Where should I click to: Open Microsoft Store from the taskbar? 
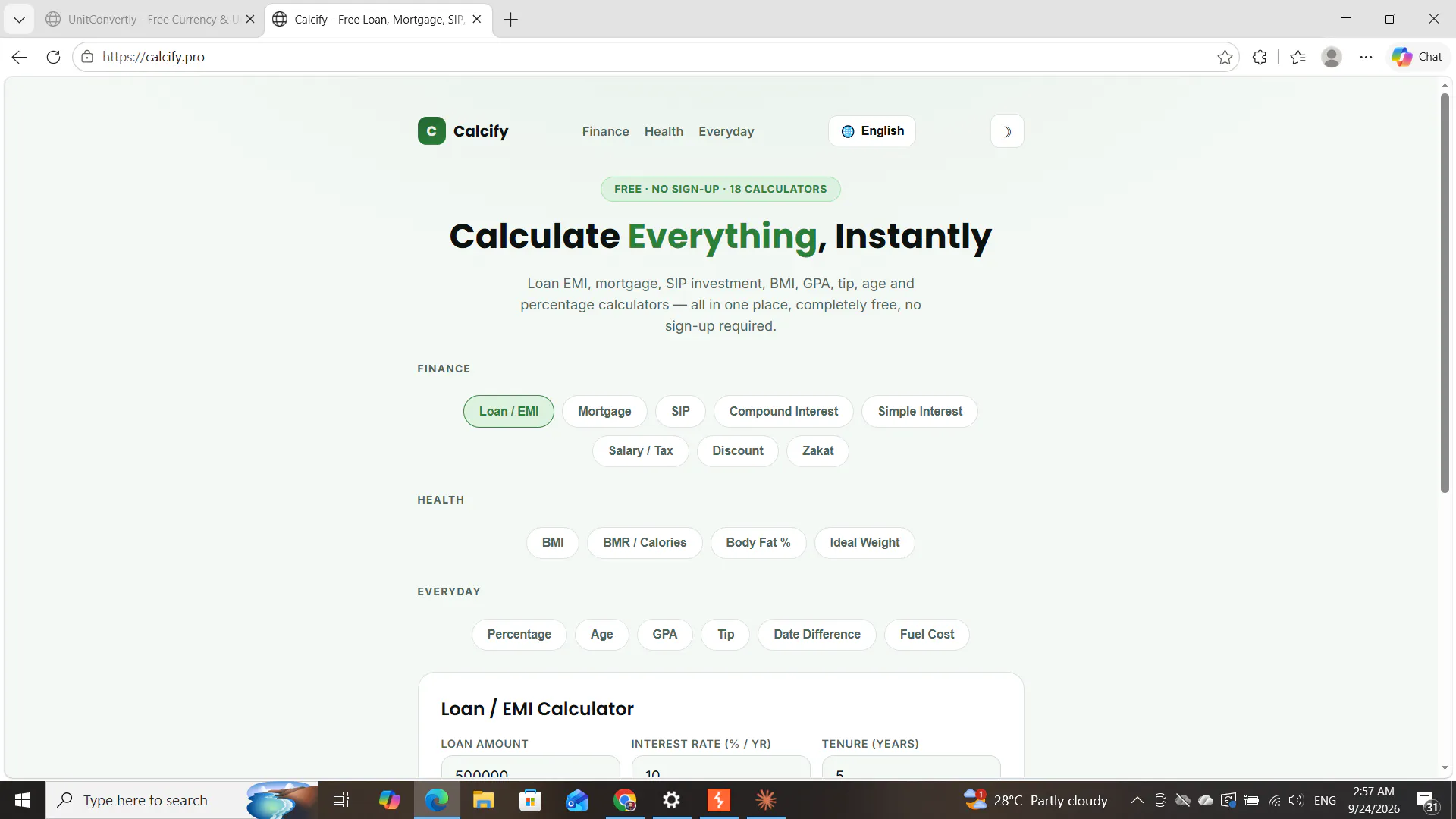(x=530, y=800)
